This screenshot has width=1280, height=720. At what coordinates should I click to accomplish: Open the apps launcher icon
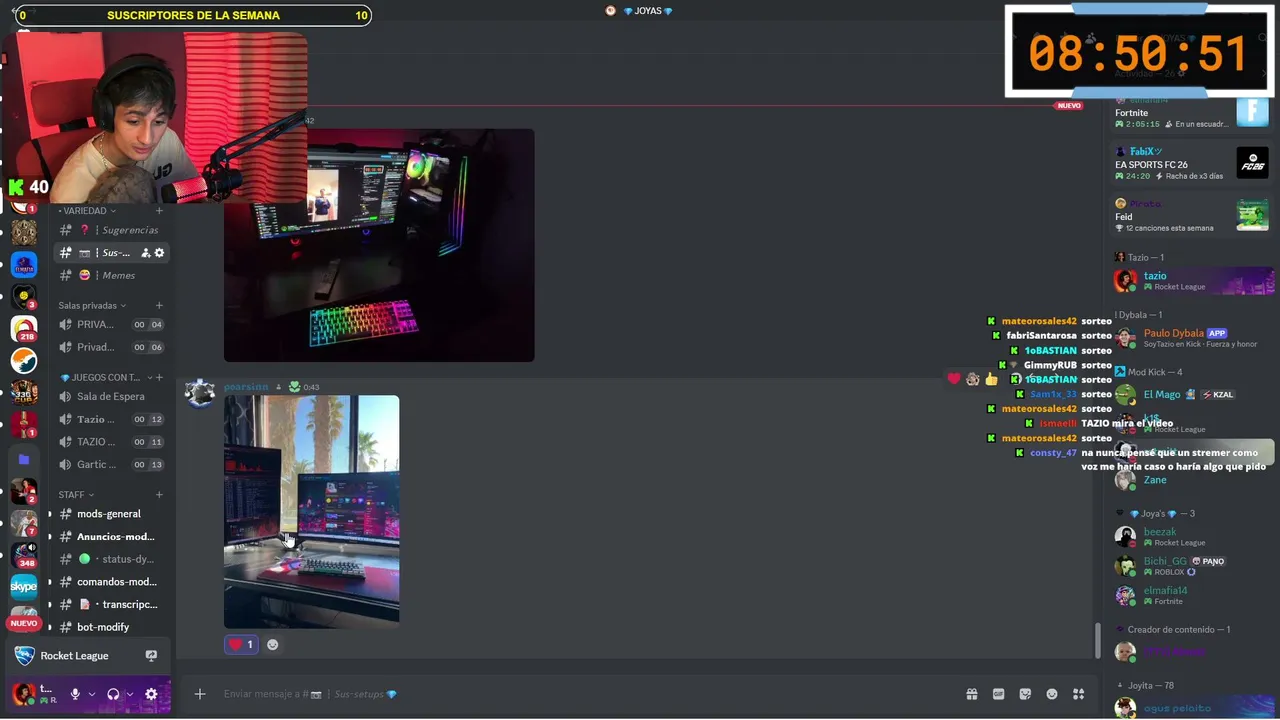pyautogui.click(x=1078, y=694)
